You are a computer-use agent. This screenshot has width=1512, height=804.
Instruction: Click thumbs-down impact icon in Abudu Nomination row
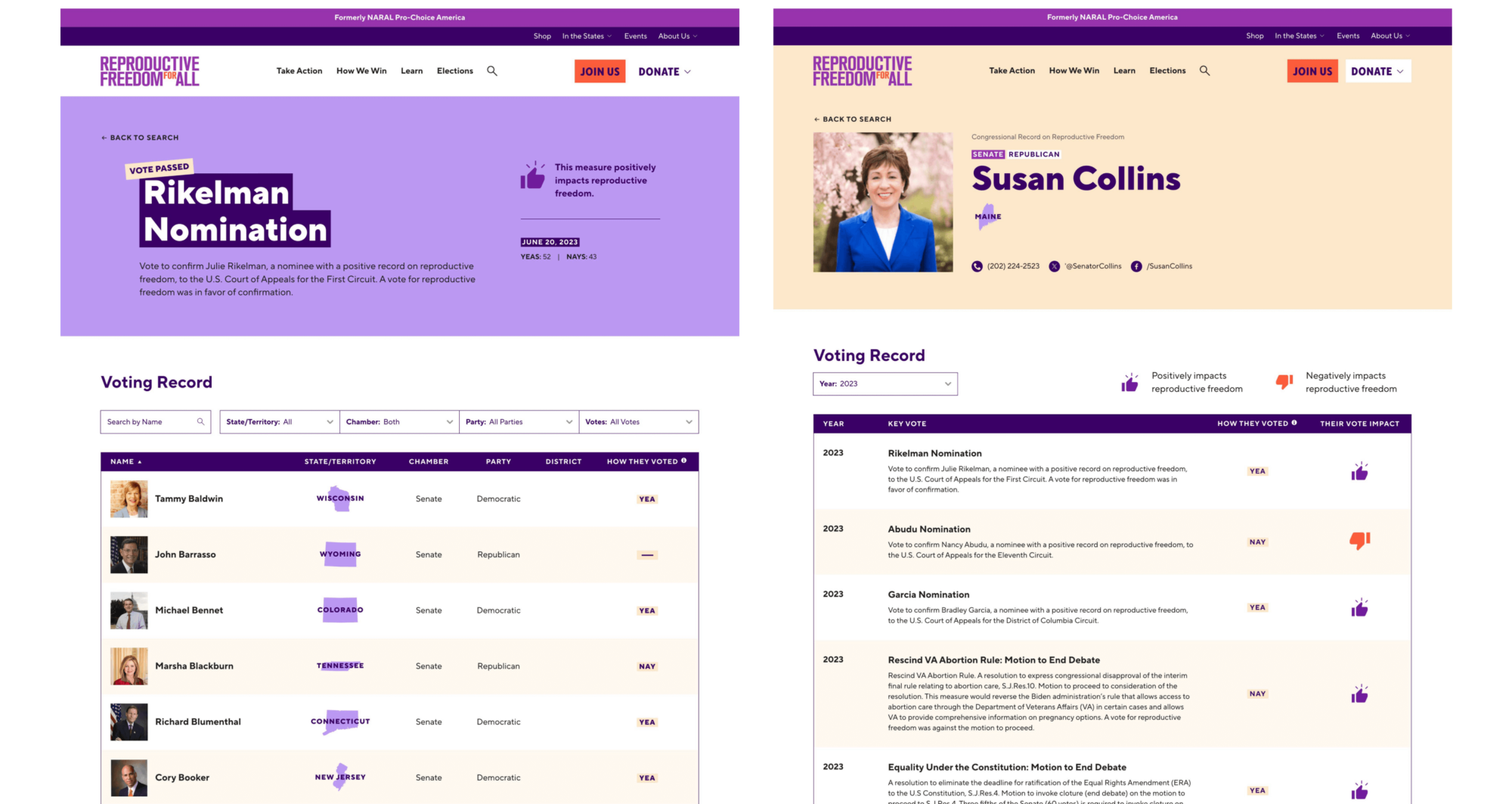[1360, 541]
